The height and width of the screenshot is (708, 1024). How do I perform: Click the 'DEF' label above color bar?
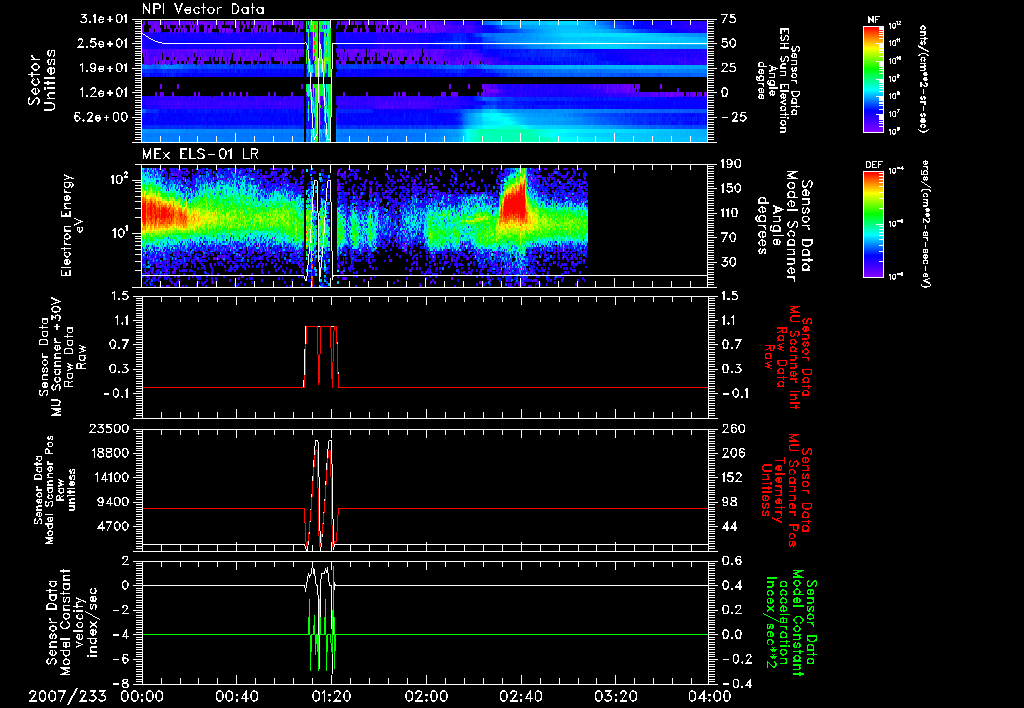[x=874, y=165]
